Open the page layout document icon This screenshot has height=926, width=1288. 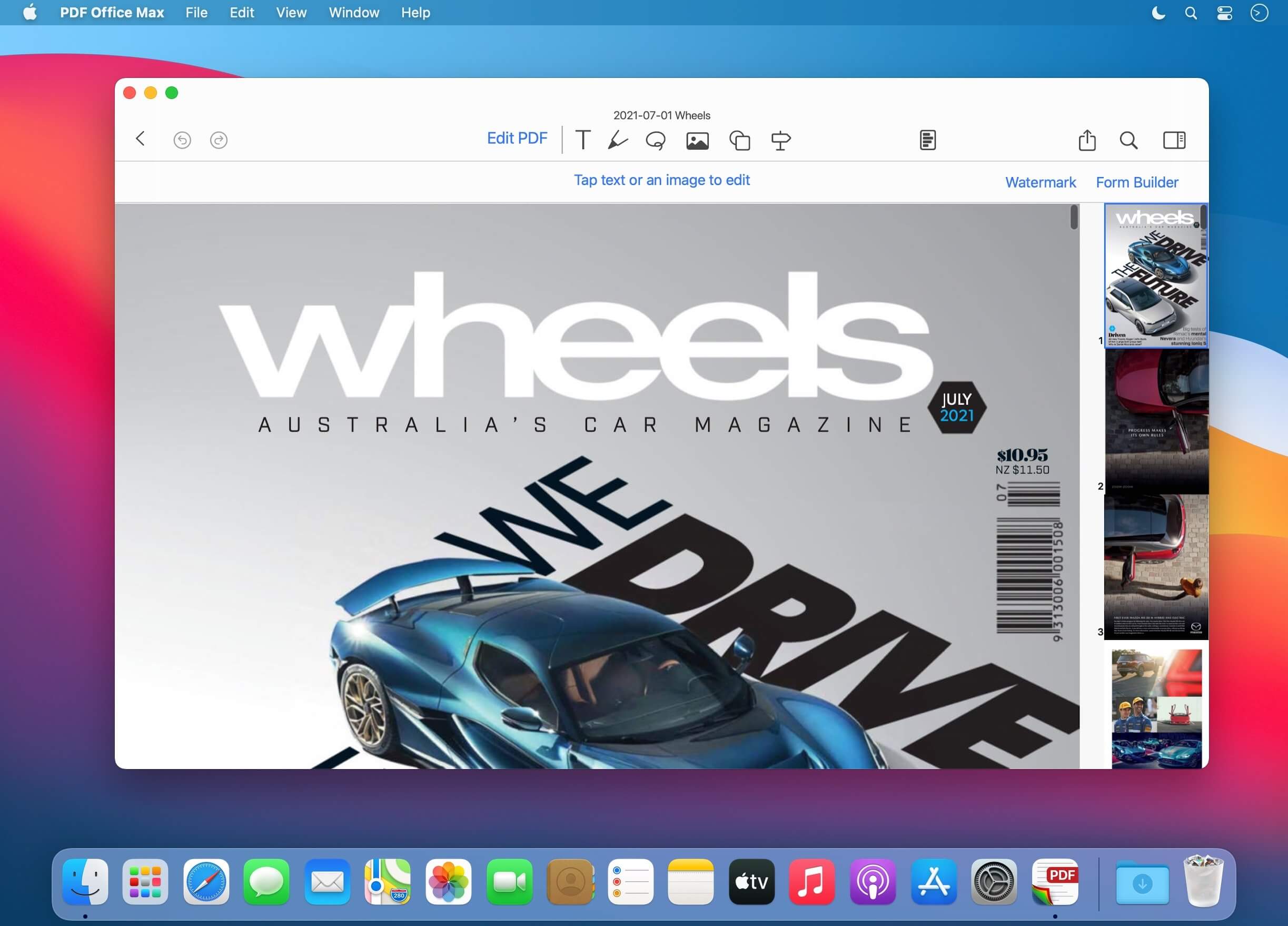pyautogui.click(x=927, y=140)
